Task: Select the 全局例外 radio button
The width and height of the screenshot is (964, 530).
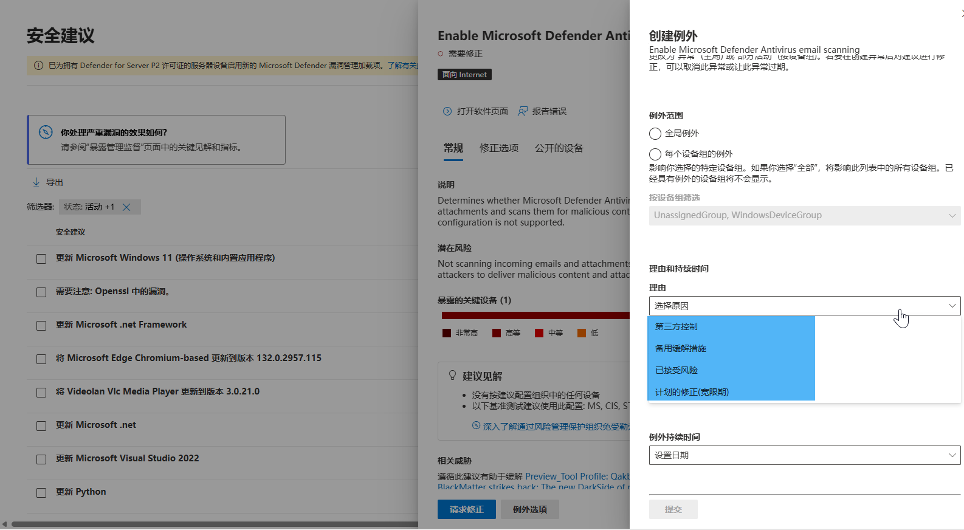Action: (655, 133)
